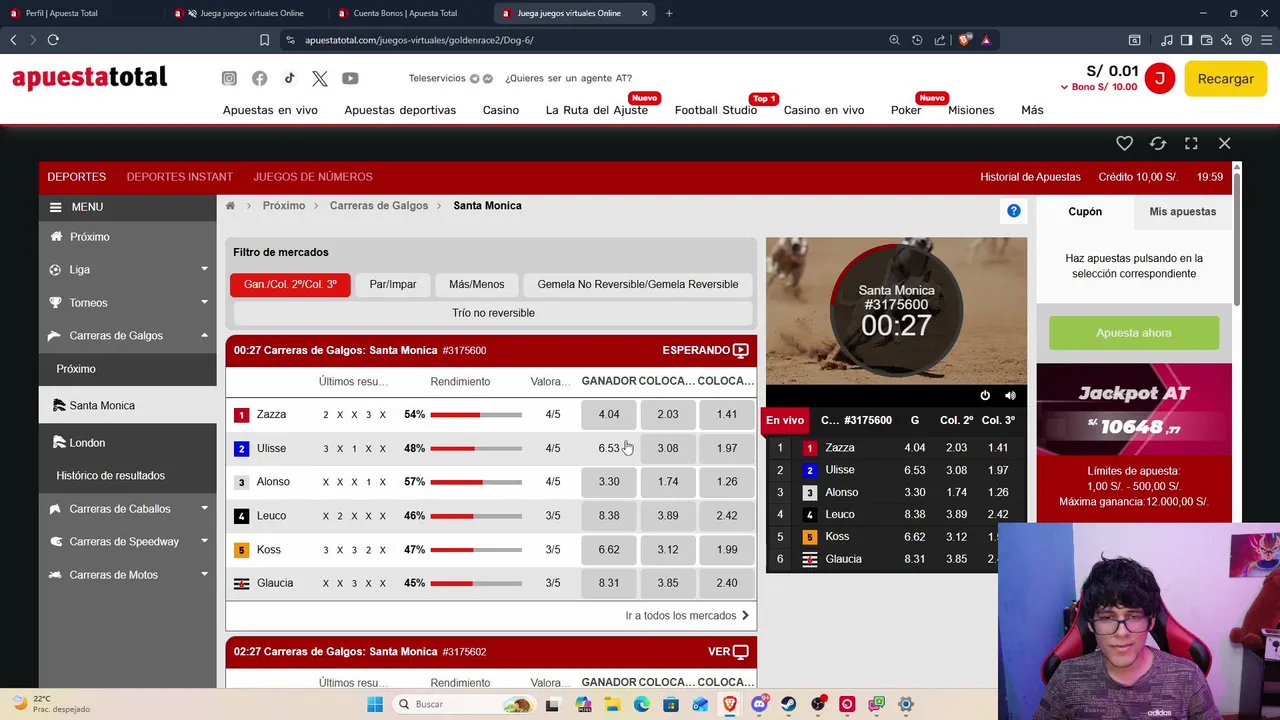Open Historial de Apuestas link
The height and width of the screenshot is (720, 1280).
tap(1030, 177)
